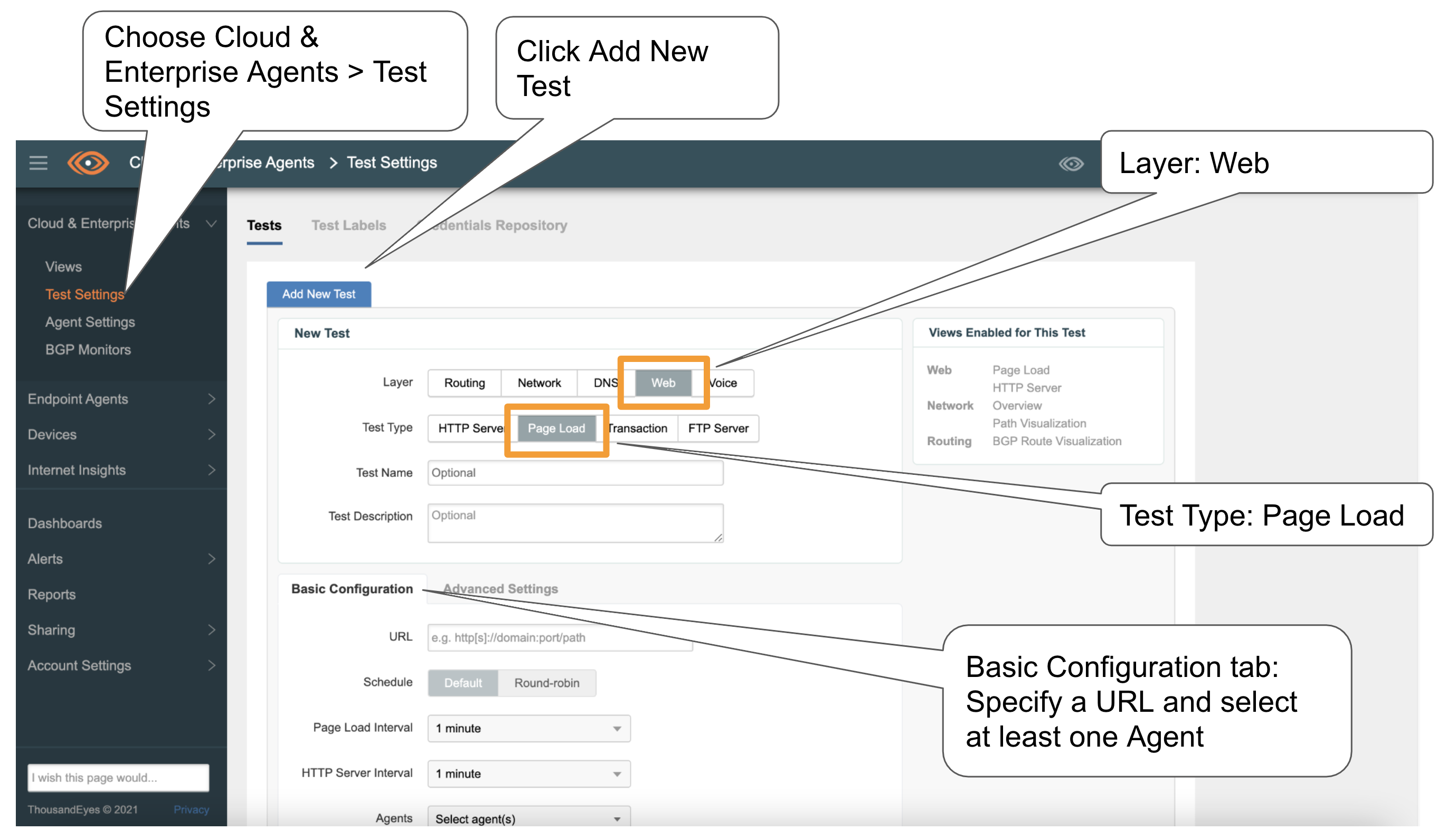Open the hamburger navigation menu
The image size is (1456, 840).
(x=38, y=163)
